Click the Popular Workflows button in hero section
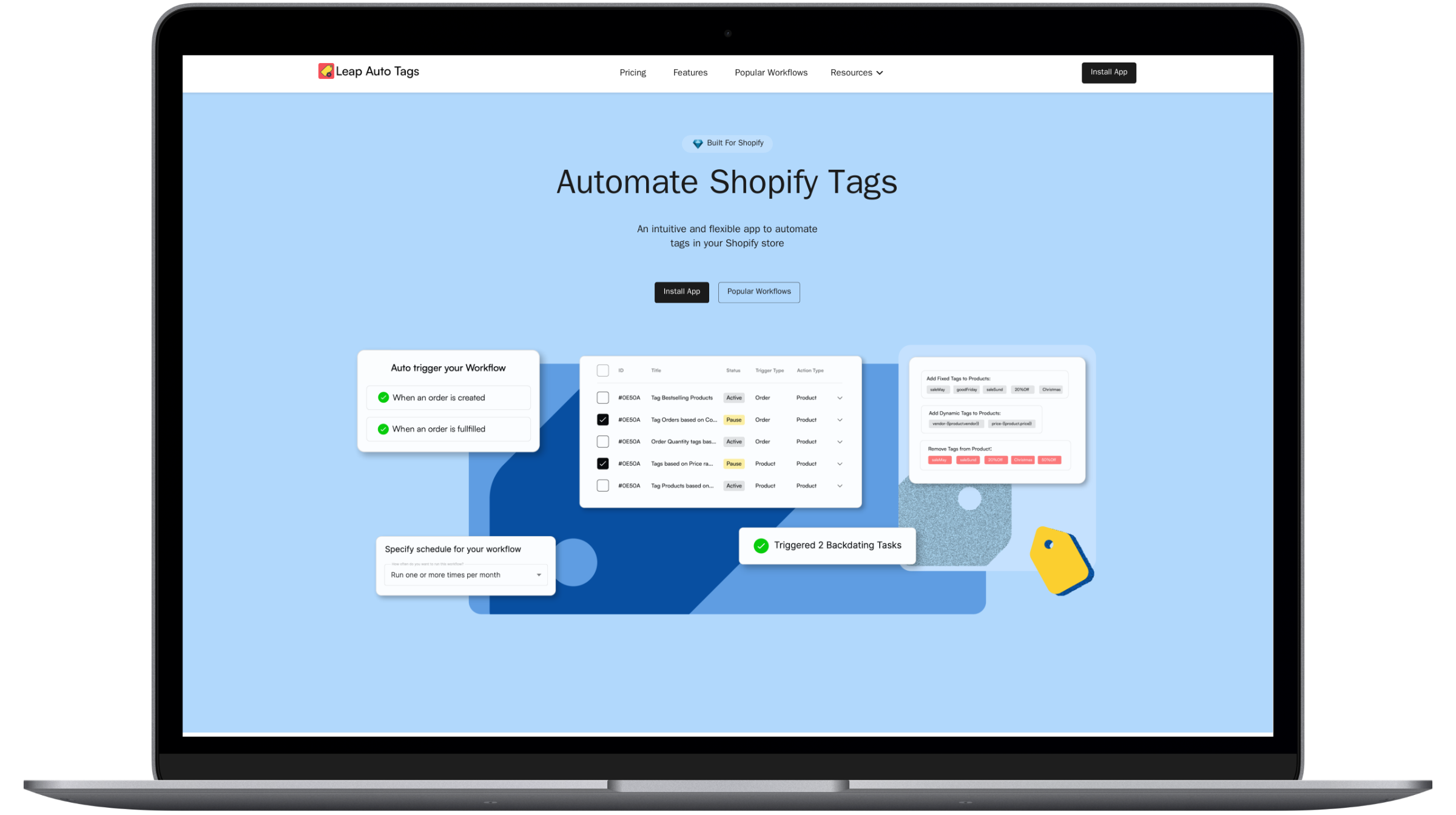1456x815 pixels. [x=758, y=291]
